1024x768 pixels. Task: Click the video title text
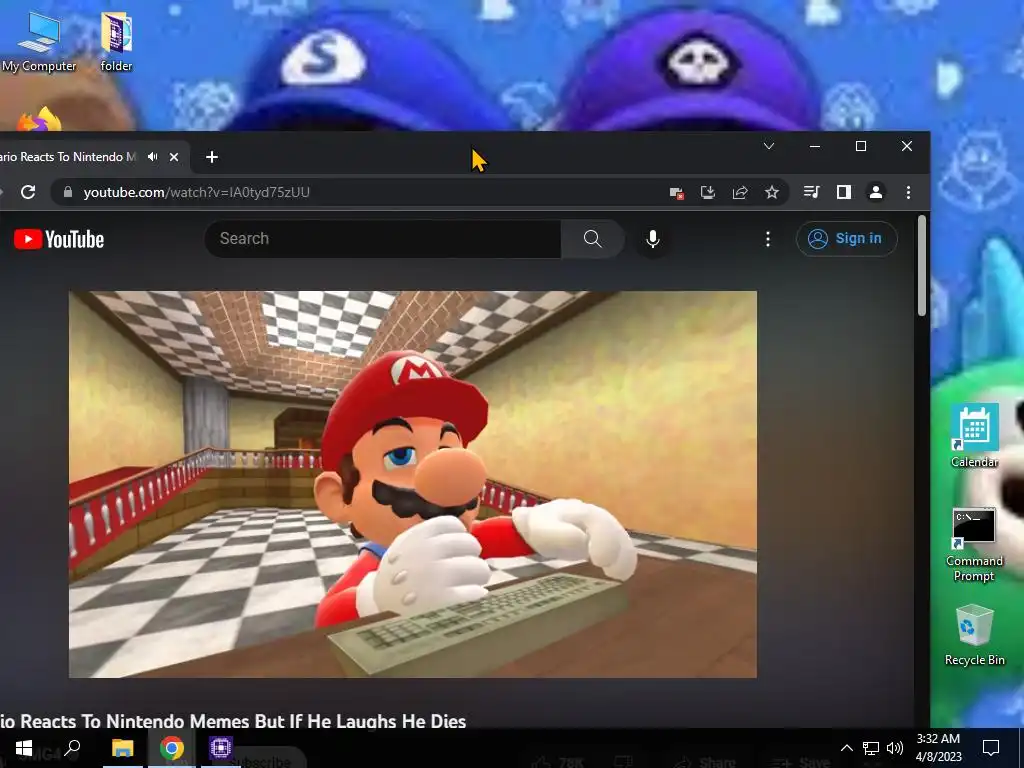pos(233,721)
